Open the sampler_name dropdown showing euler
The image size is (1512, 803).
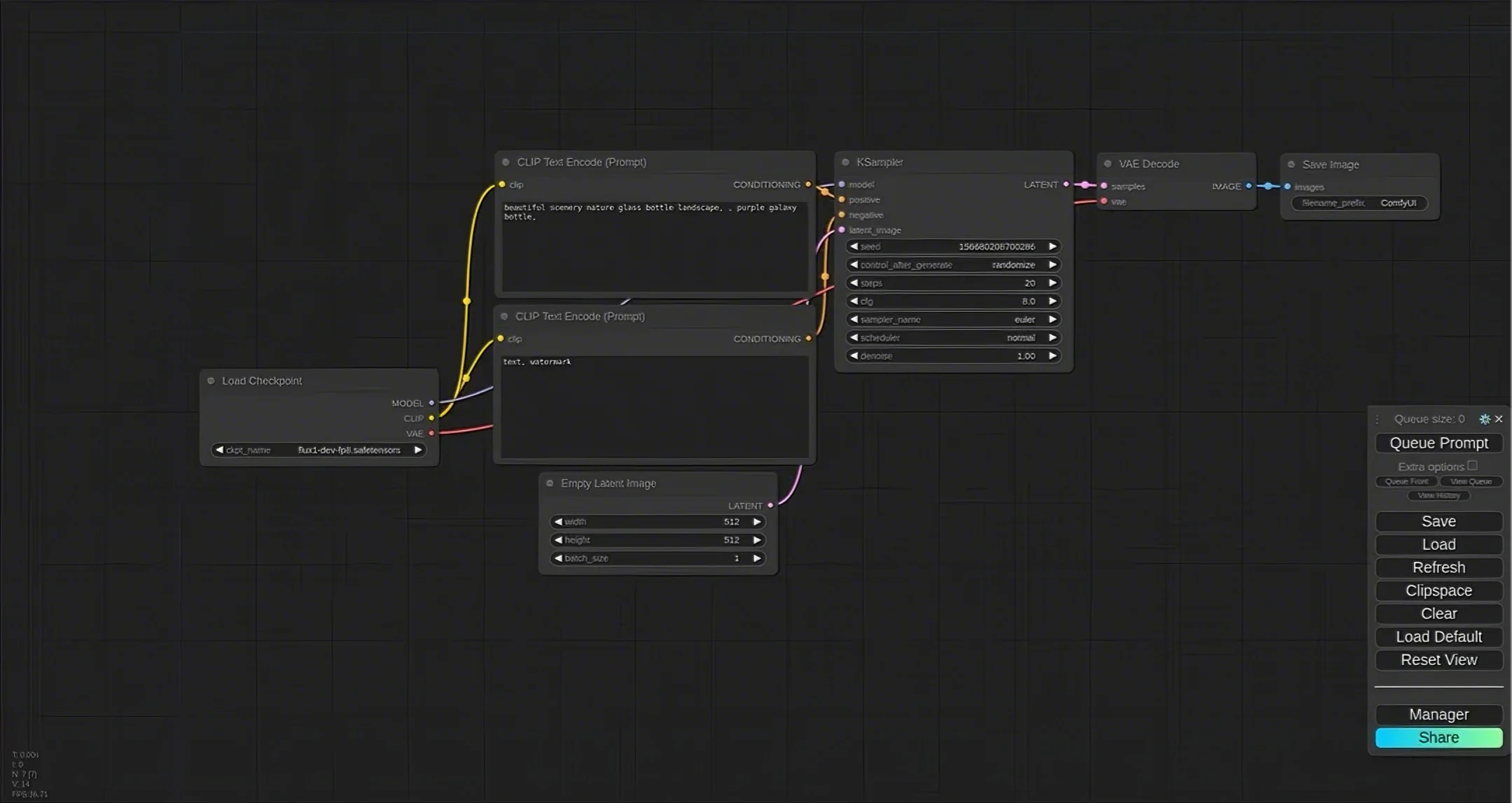click(x=952, y=320)
